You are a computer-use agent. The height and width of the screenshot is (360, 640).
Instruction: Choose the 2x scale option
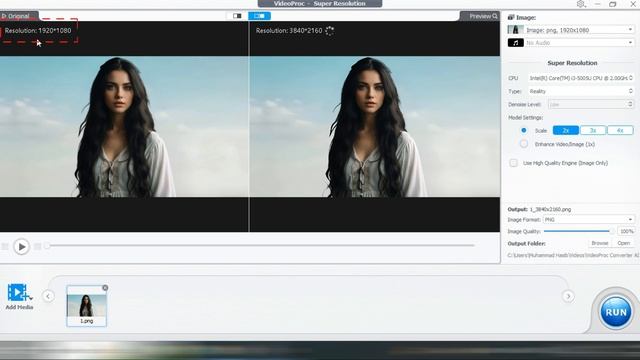click(x=566, y=130)
